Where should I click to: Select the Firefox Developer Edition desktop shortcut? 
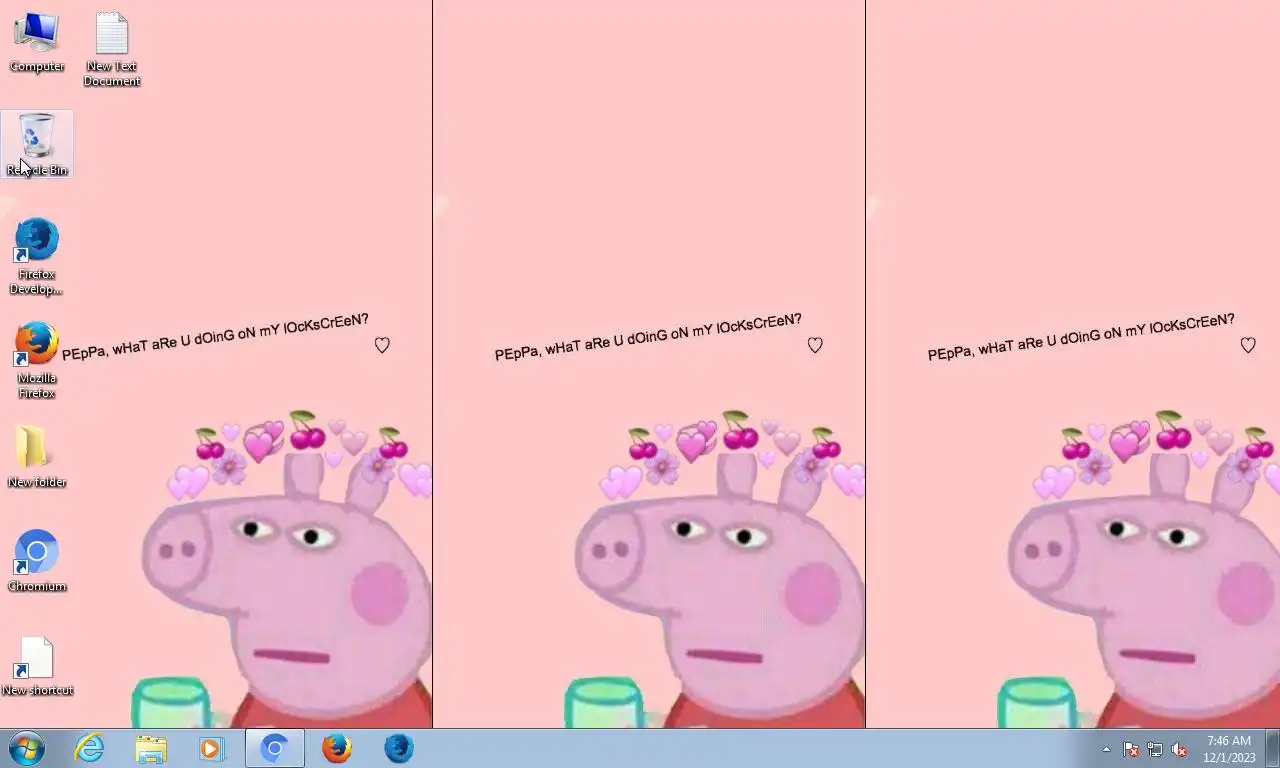tap(37, 257)
